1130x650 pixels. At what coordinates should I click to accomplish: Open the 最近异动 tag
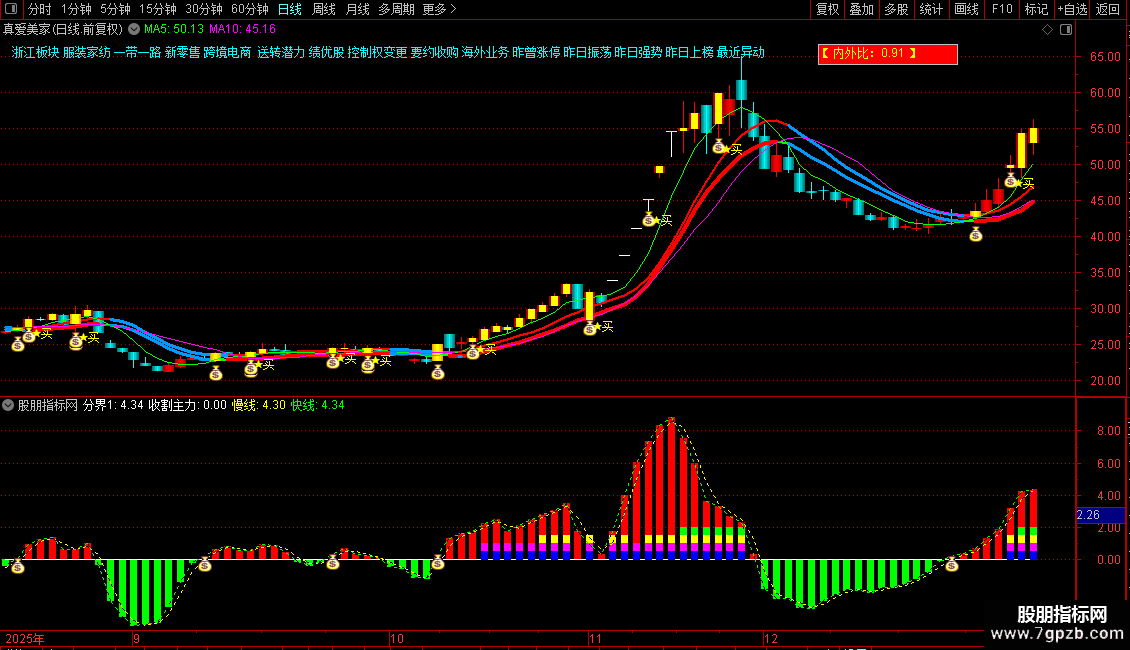pyautogui.click(x=741, y=53)
